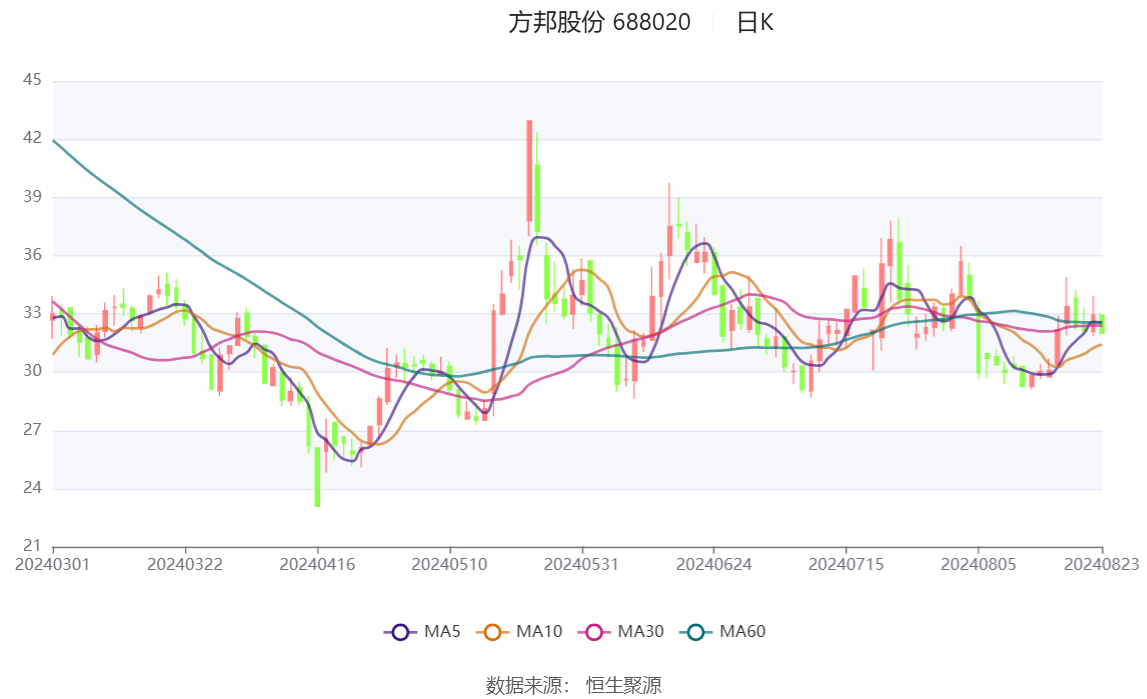Click y-axis value 36
1147x699 pixels.
tap(32, 254)
